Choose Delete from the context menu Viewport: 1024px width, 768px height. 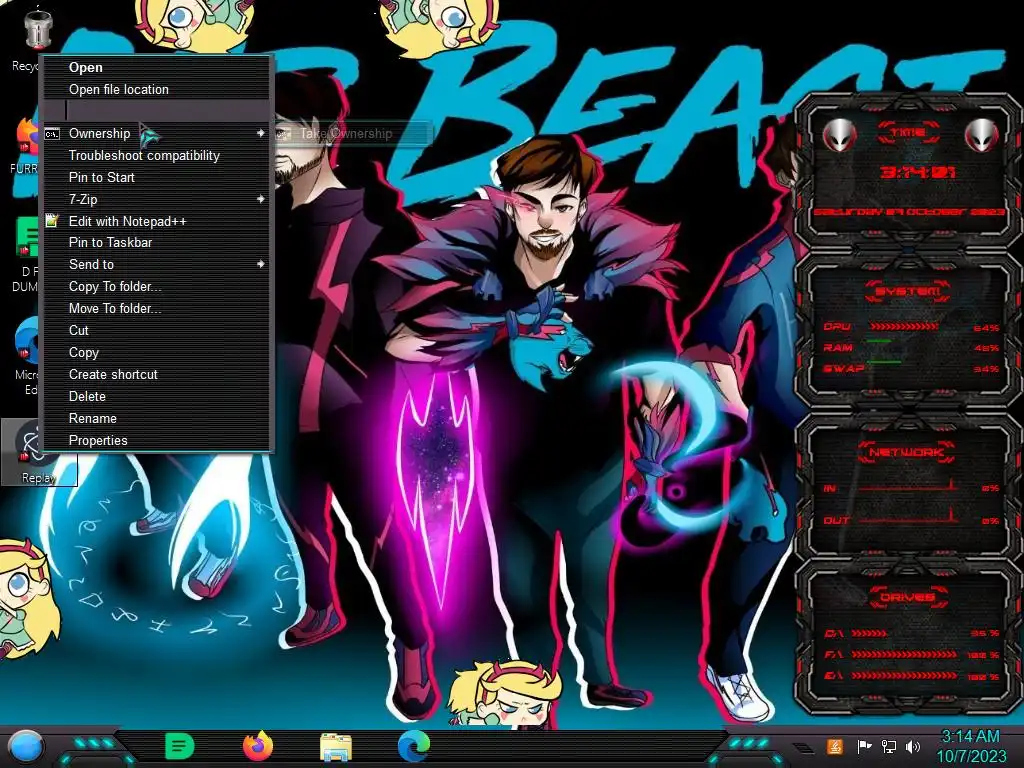(157, 396)
